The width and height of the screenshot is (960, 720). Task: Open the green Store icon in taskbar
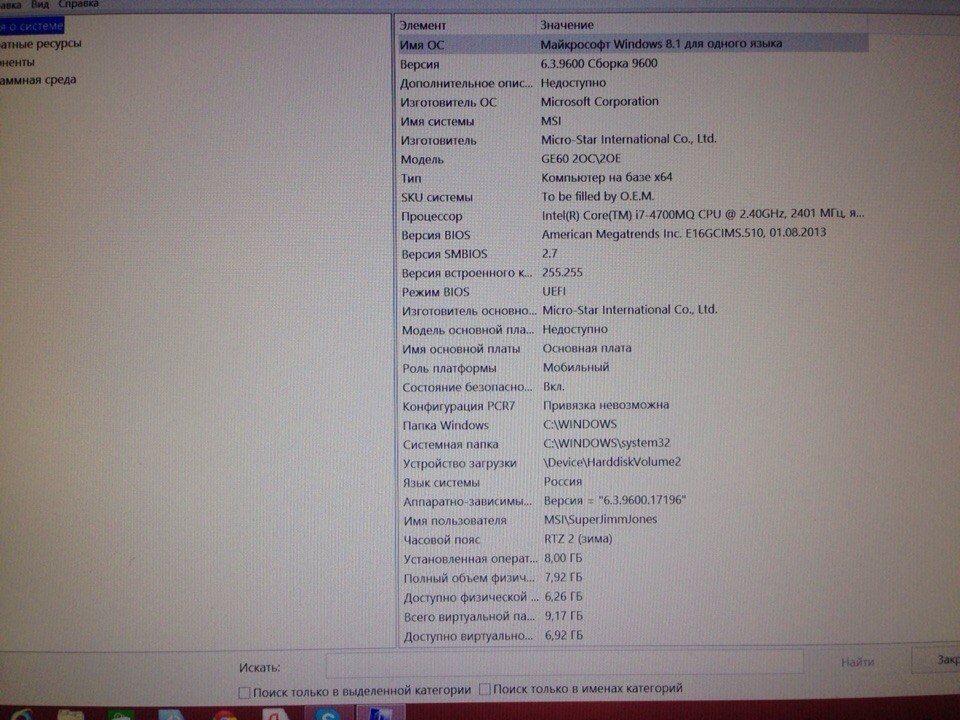(x=121, y=715)
